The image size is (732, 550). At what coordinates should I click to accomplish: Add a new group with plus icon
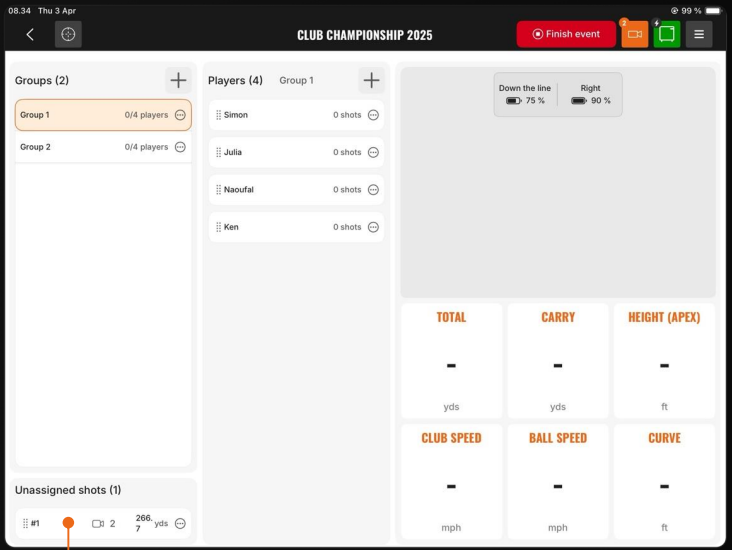click(178, 80)
